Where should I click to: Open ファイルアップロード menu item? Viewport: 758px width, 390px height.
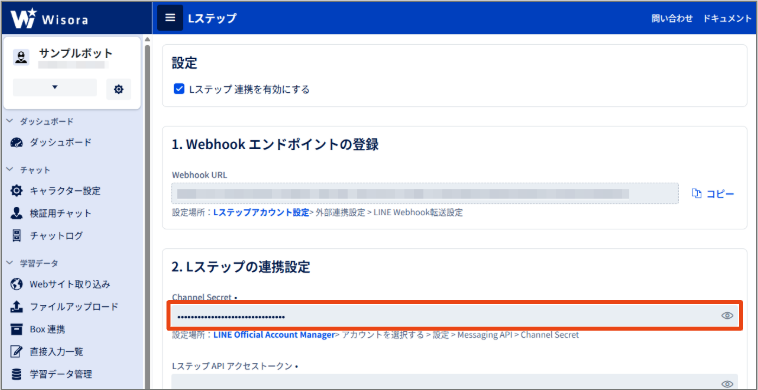(x=73, y=306)
